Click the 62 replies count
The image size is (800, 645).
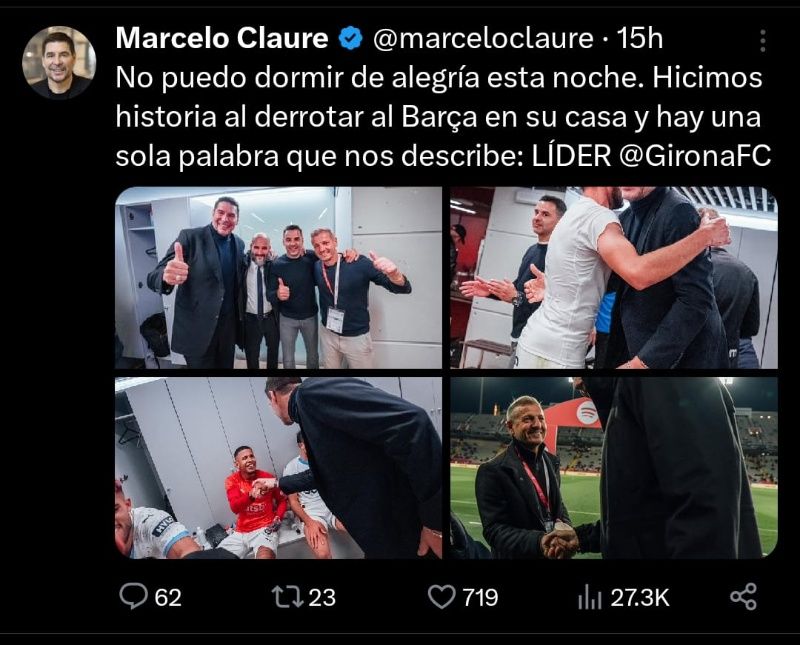pyautogui.click(x=168, y=598)
